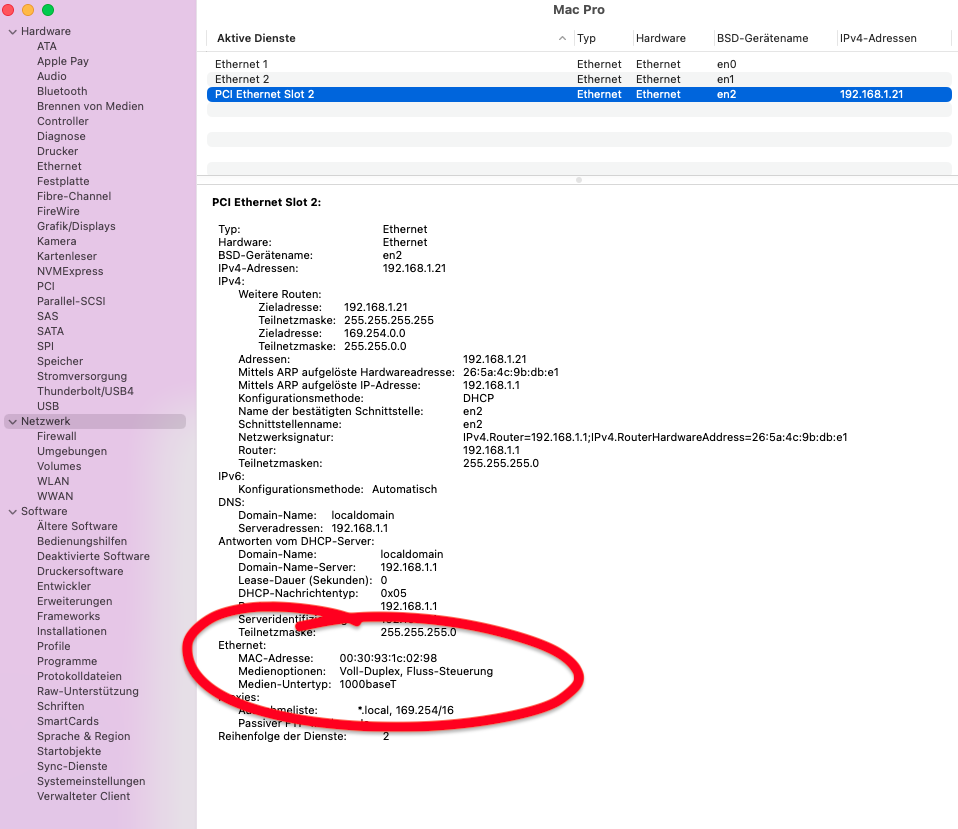Collapse the Software section chevron
The width and height of the screenshot is (958, 829).
[12, 512]
